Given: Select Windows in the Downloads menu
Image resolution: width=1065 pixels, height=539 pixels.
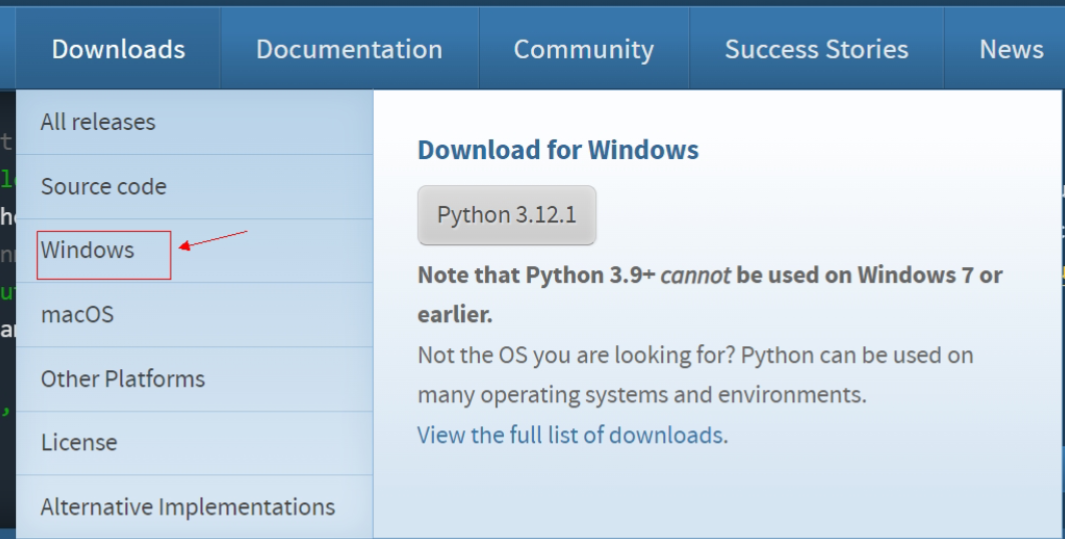Looking at the screenshot, I should (x=194, y=250).
